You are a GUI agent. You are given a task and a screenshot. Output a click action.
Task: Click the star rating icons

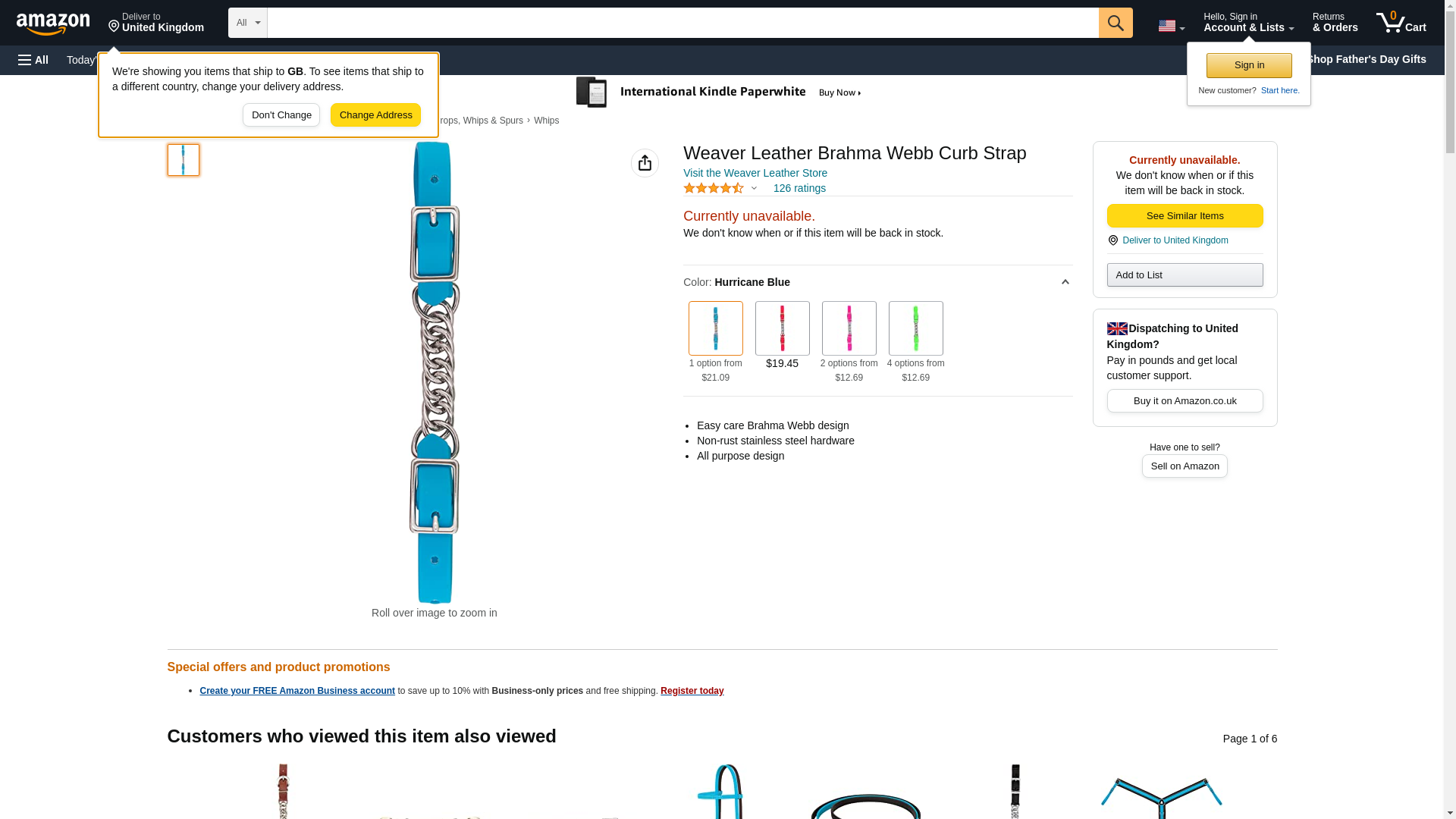pyautogui.click(x=714, y=188)
